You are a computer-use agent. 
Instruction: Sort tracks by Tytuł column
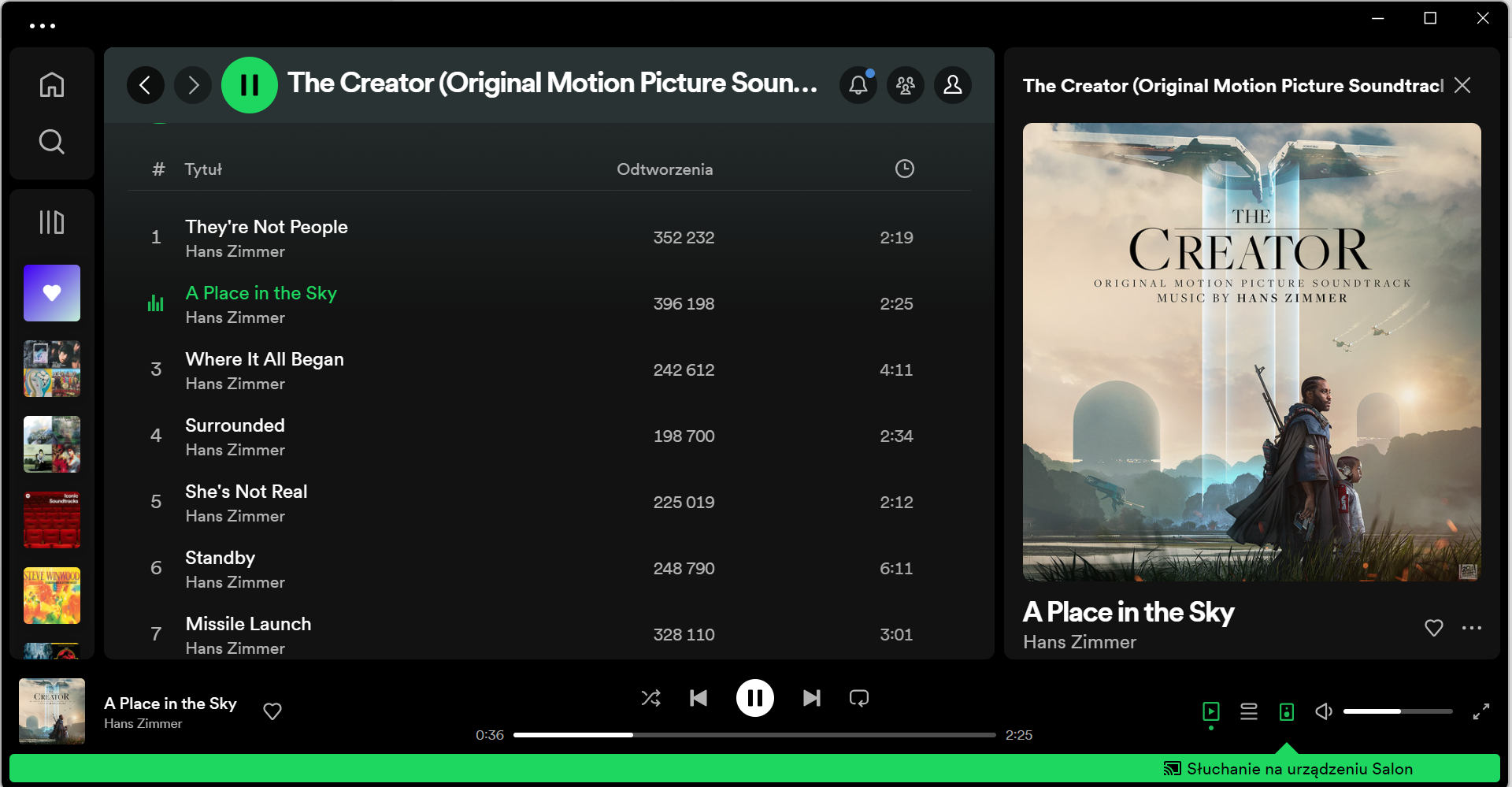click(203, 169)
